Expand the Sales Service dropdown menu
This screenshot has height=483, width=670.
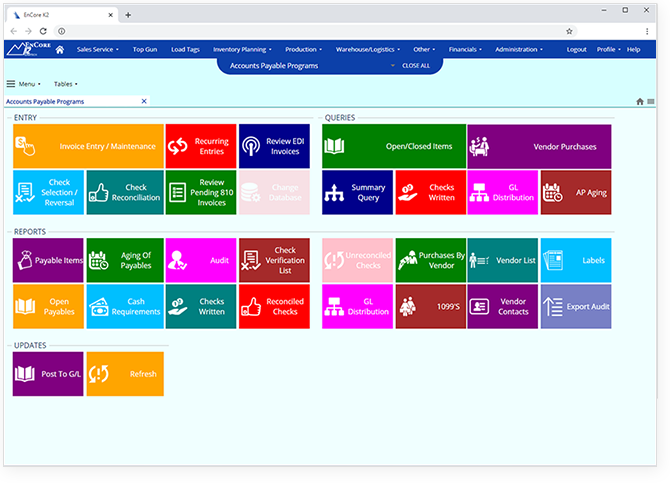(98, 49)
